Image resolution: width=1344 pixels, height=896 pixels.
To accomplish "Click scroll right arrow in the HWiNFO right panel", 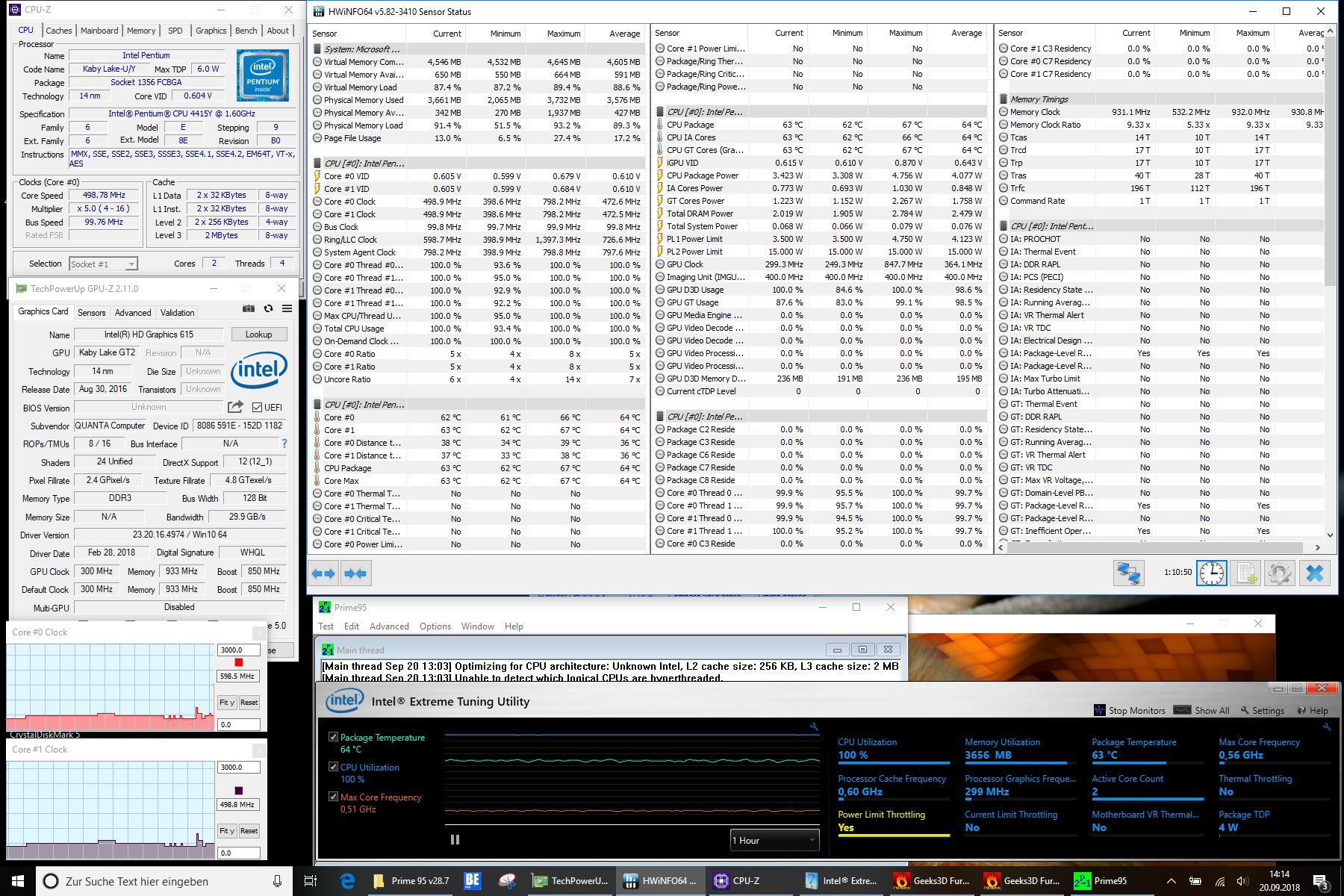I will (x=1317, y=547).
